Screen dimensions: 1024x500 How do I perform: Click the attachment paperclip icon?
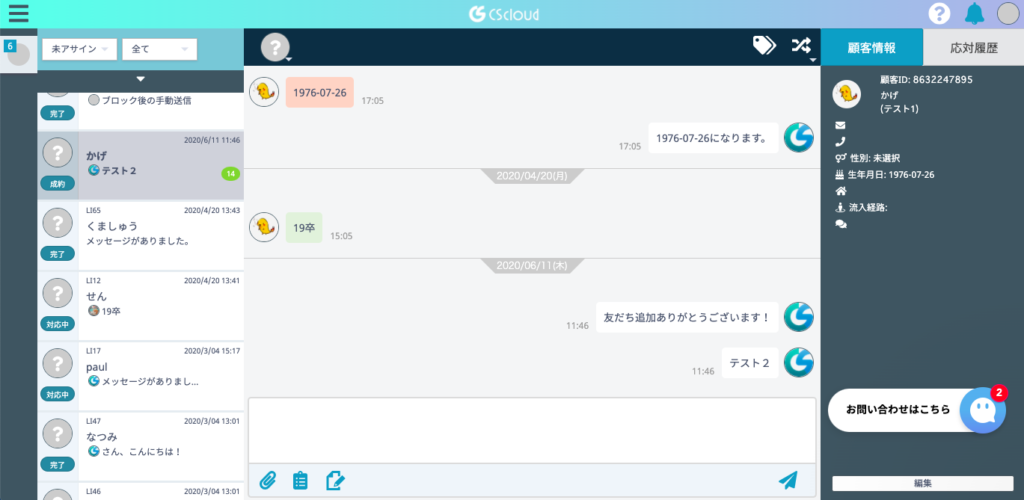click(x=268, y=480)
